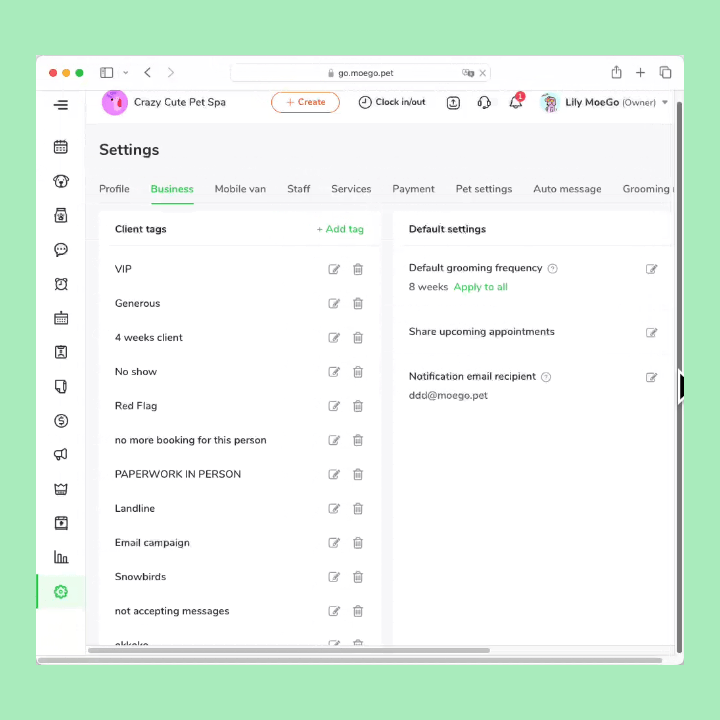Edit Share upcoming appointments setting
720x720 pixels.
[x=651, y=332]
